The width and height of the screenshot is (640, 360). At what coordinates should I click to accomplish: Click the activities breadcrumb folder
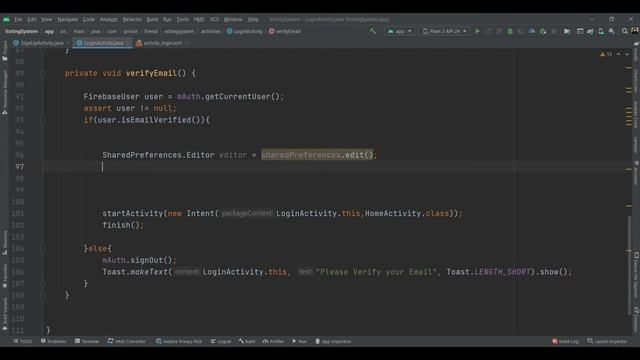[x=211, y=31]
